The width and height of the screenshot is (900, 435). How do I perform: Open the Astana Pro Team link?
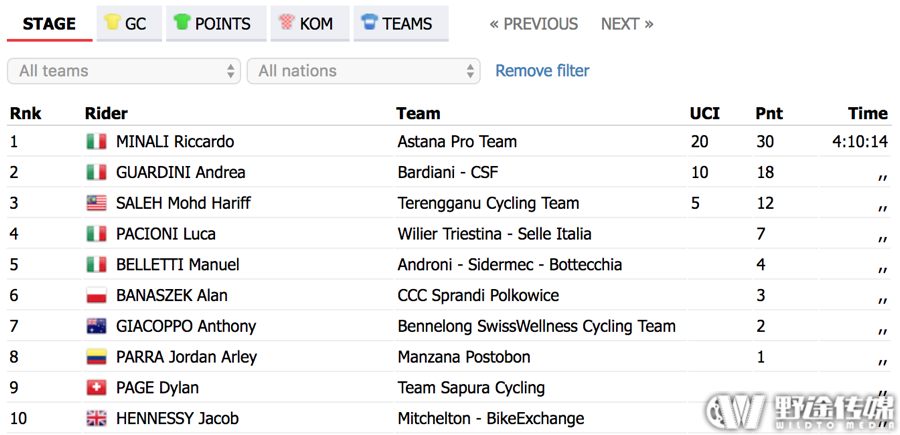457,142
